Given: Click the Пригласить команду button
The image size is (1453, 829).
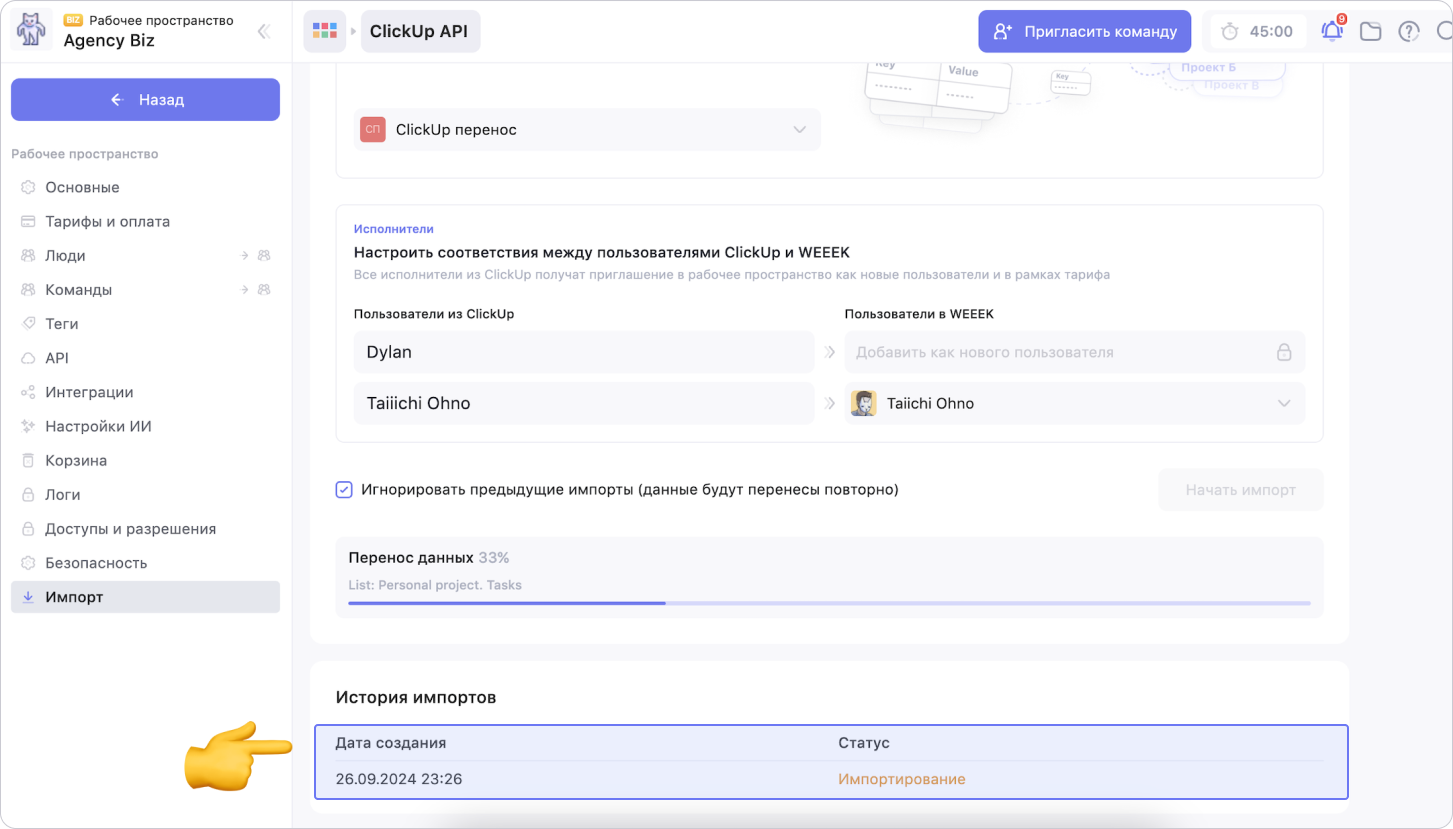Looking at the screenshot, I should [1084, 31].
